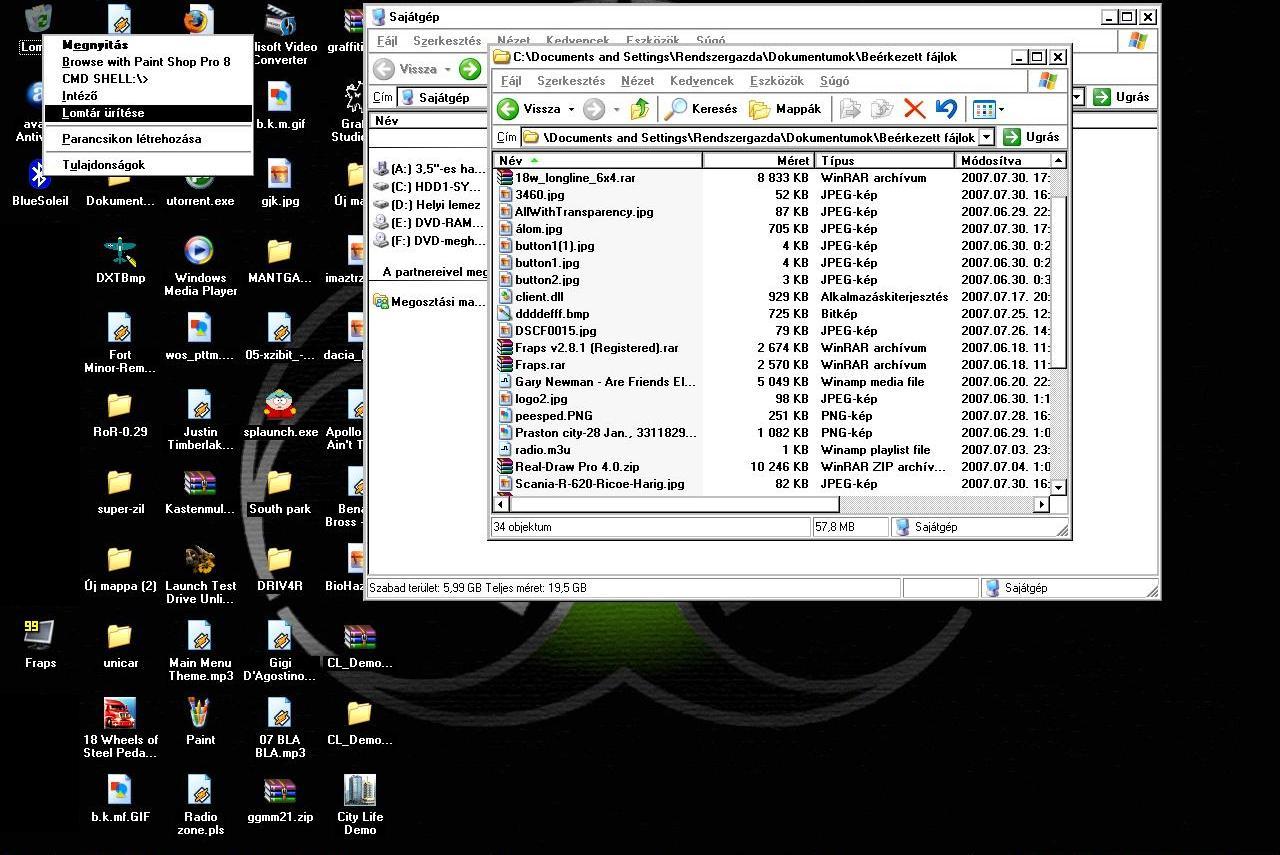Click the file list scroll-down arrow
This screenshot has height=855, width=1280.
1058,487
